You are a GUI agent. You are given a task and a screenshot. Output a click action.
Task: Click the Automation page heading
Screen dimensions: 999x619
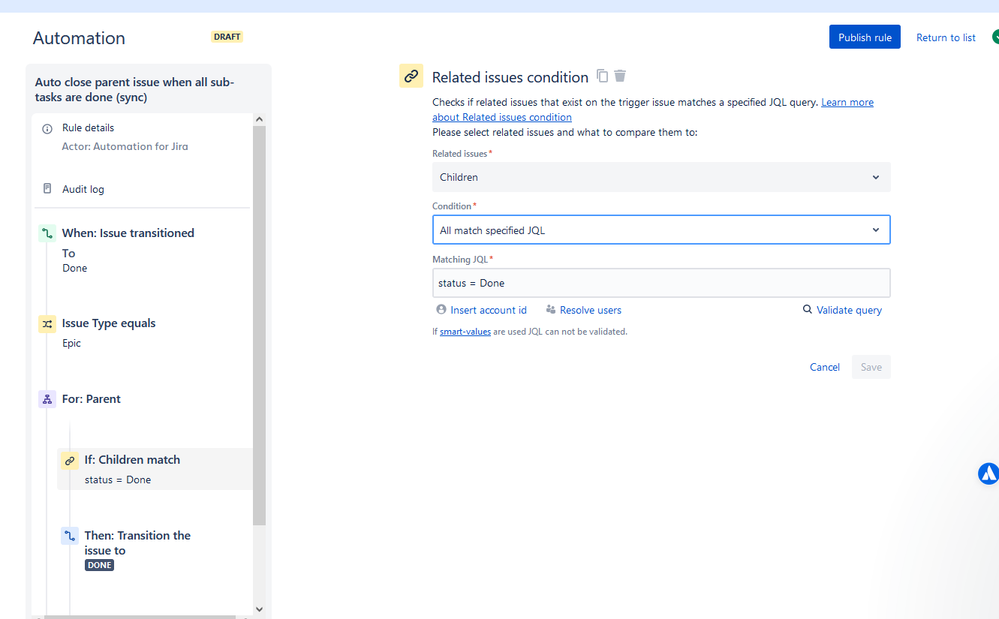click(79, 38)
